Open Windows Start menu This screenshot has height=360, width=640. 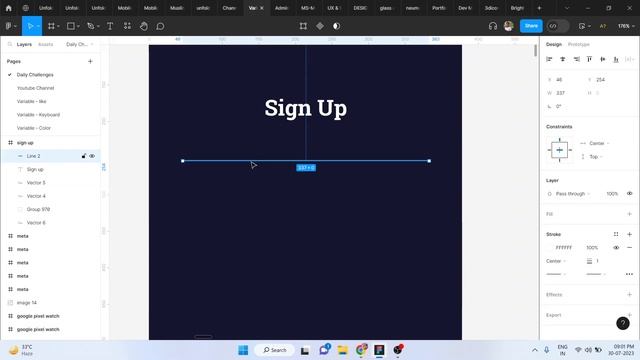tap(243, 350)
